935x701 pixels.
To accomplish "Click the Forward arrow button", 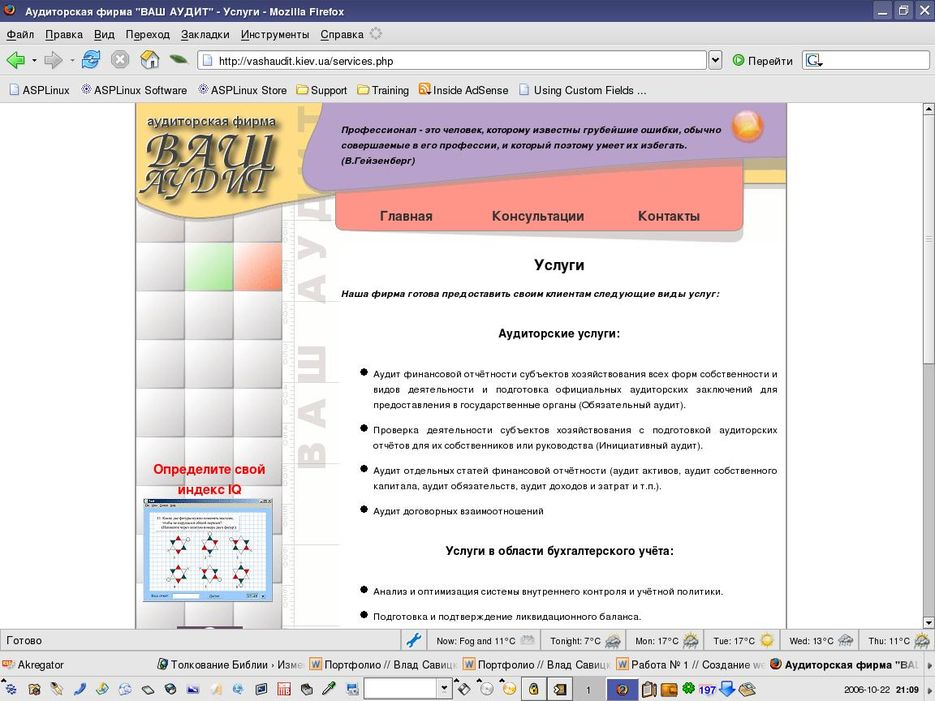I will tap(54, 60).
